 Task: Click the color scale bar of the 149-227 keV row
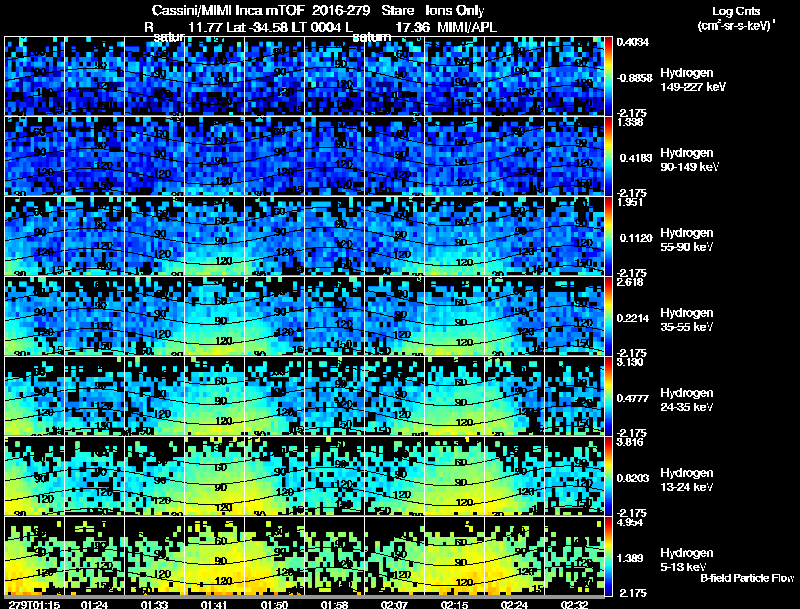[609, 76]
